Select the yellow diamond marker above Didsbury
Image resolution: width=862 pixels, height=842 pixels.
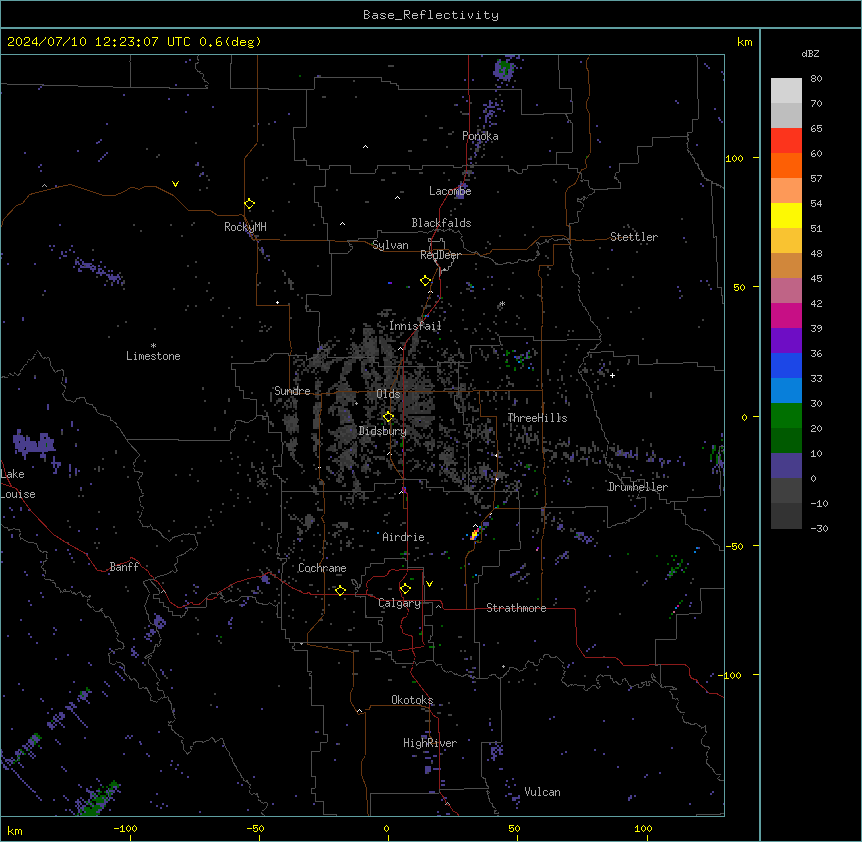point(388,417)
